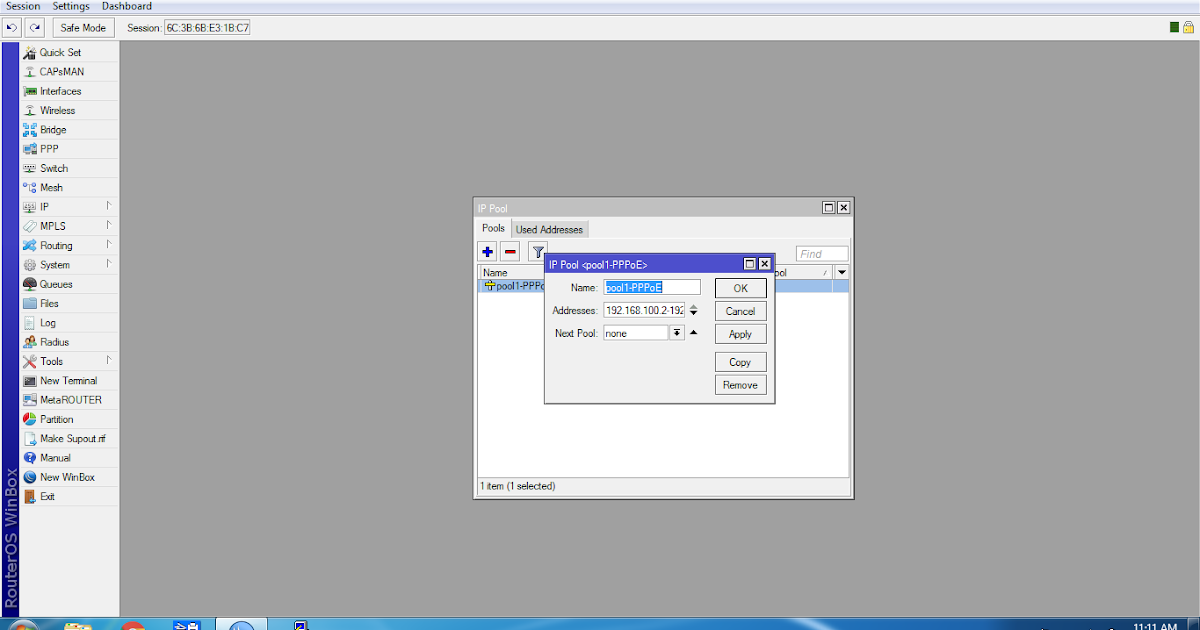Click the Undo arrow in the toolbar
The width and height of the screenshot is (1200, 630).
click(13, 28)
